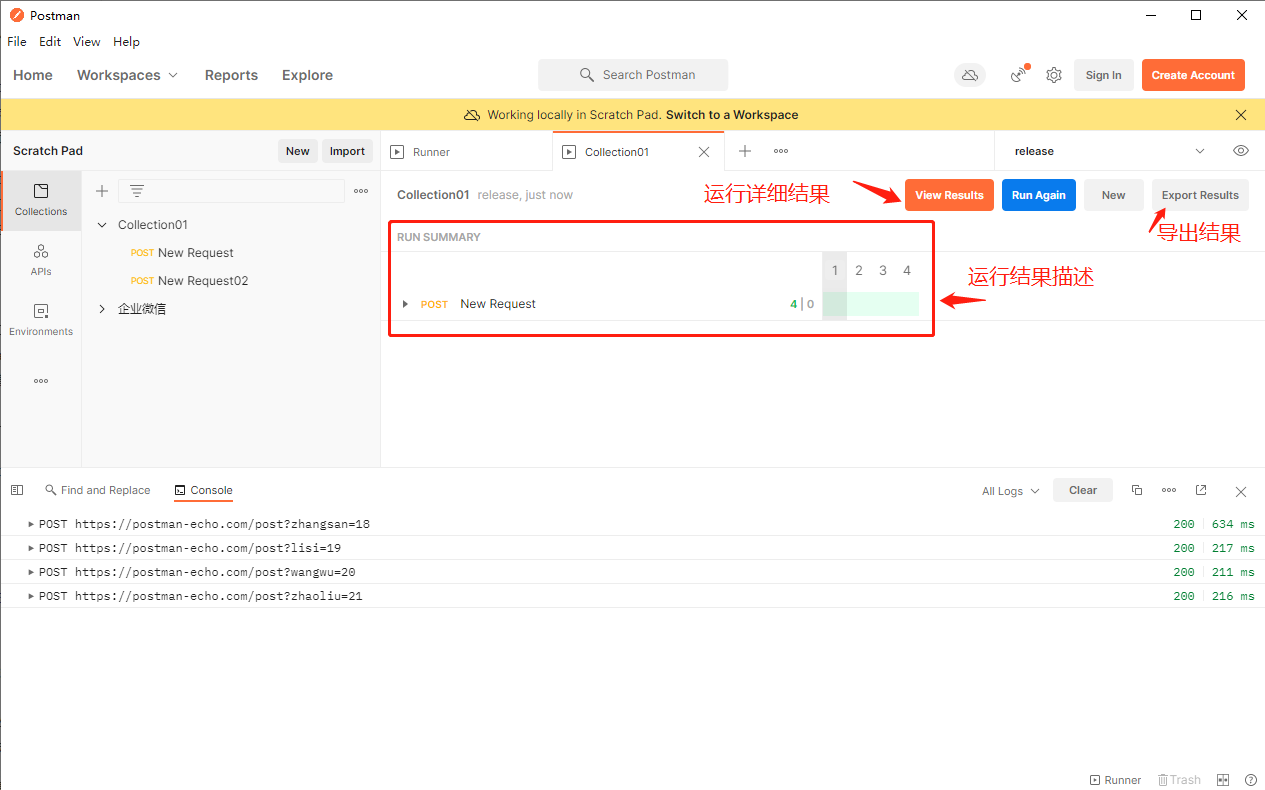Switch to the Console tab
The image size is (1265, 790).
click(x=203, y=490)
